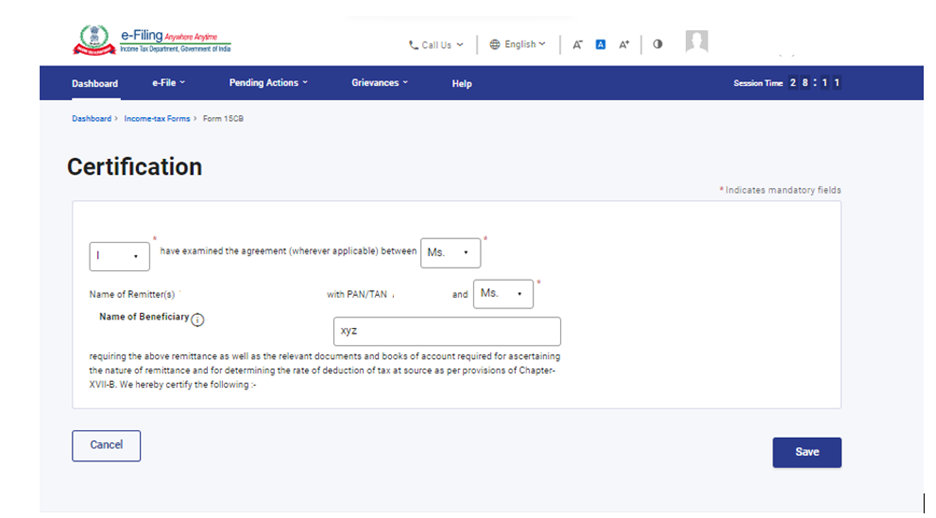936x518 pixels.
Task: Toggle the high contrast mode icon
Action: 657,45
